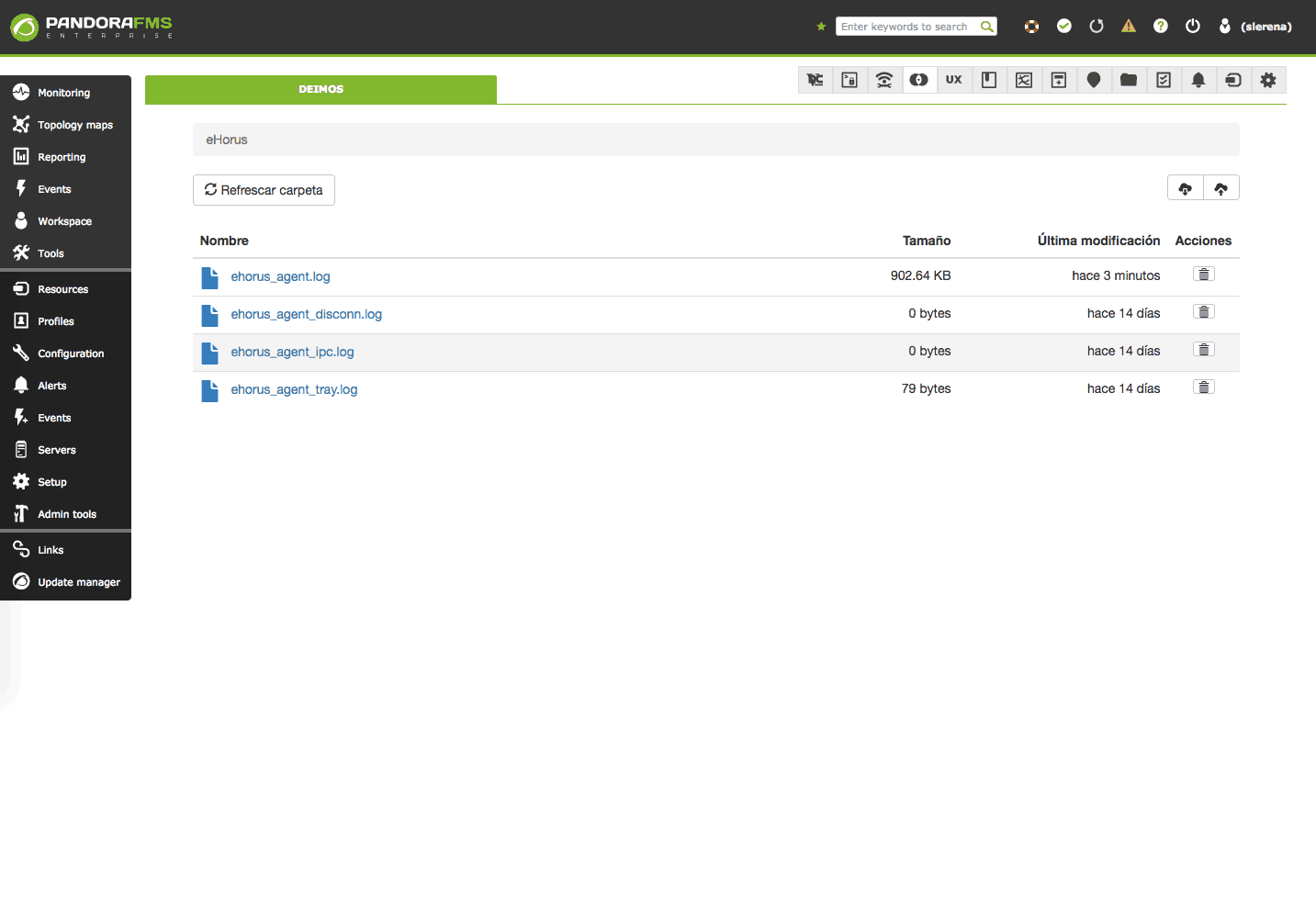Delete ehorus_agent_ipc.log with trash icon
Screen dimensions: 1316x898
[x=1204, y=349]
